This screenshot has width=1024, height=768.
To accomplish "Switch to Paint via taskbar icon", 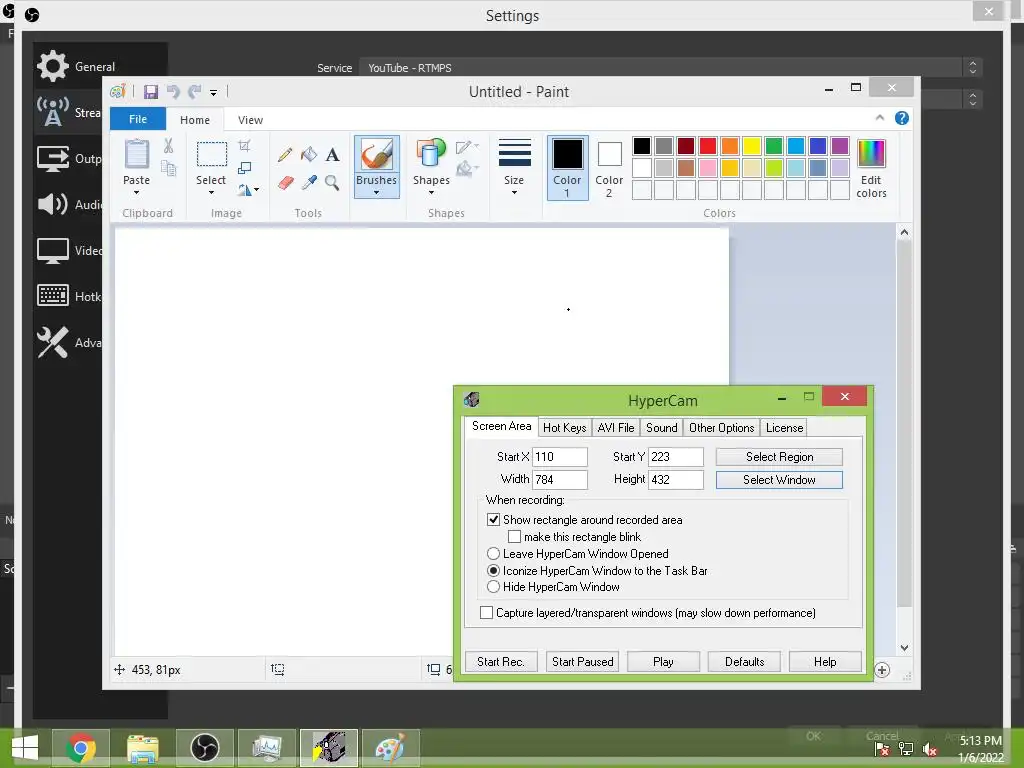I will pyautogui.click(x=391, y=748).
